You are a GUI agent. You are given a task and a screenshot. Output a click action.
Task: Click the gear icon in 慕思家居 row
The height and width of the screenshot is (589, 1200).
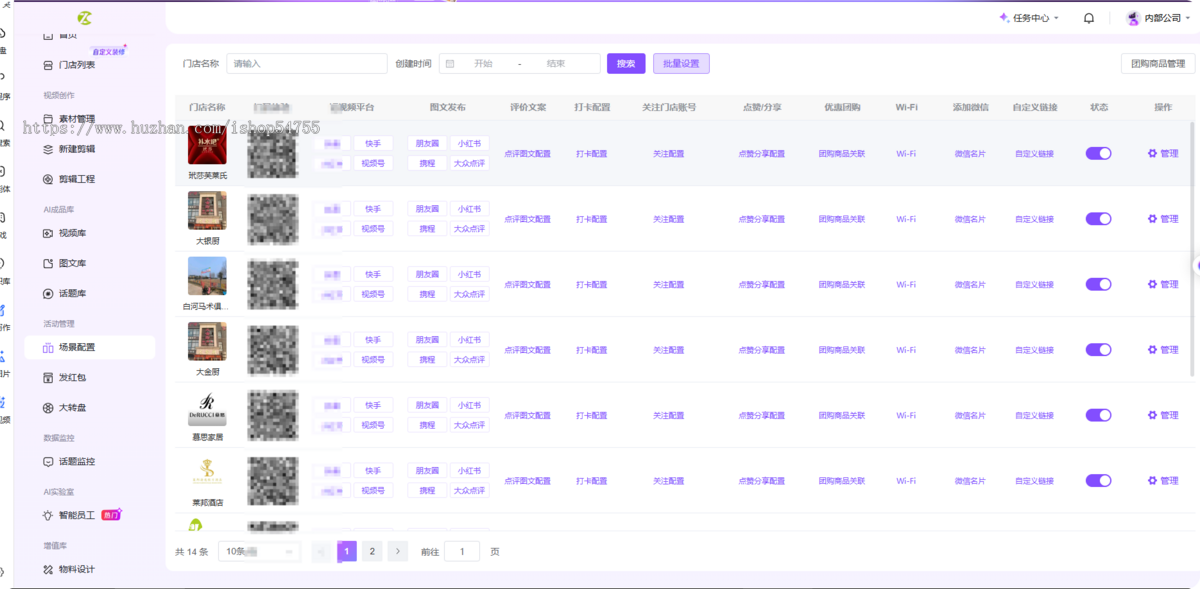(1152, 415)
